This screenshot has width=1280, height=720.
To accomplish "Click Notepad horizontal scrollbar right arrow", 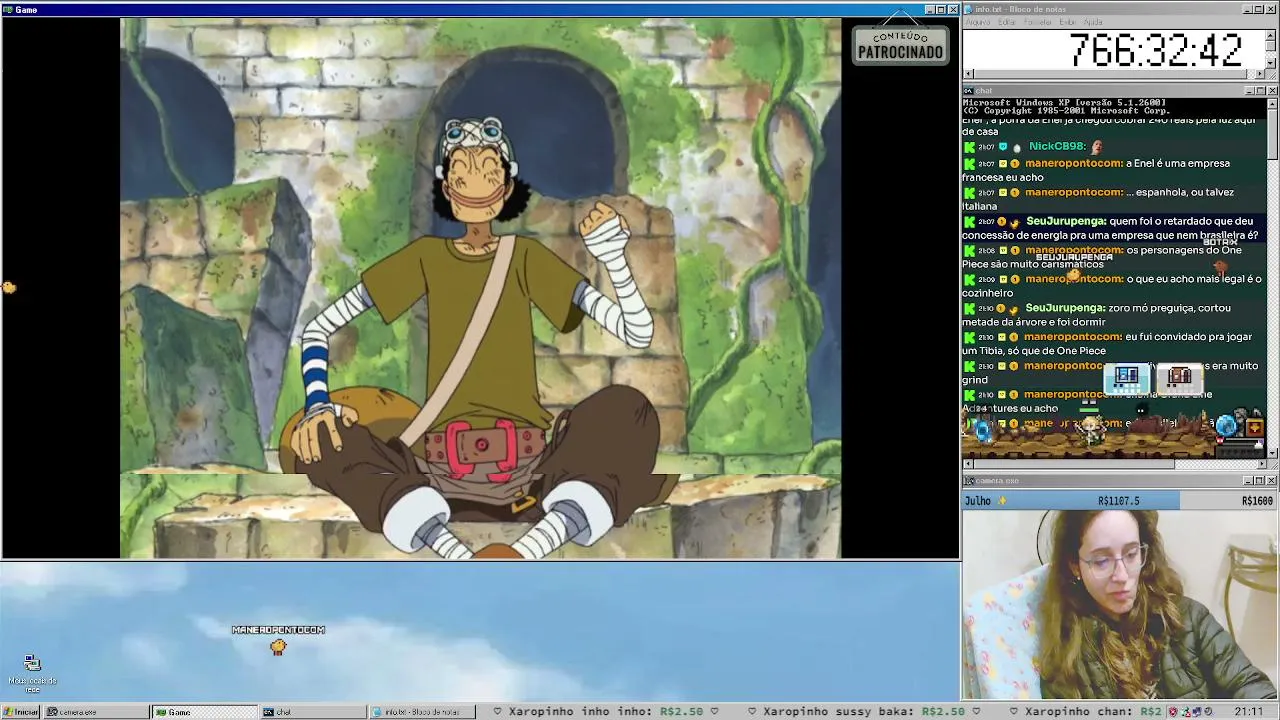I will [1260, 74].
